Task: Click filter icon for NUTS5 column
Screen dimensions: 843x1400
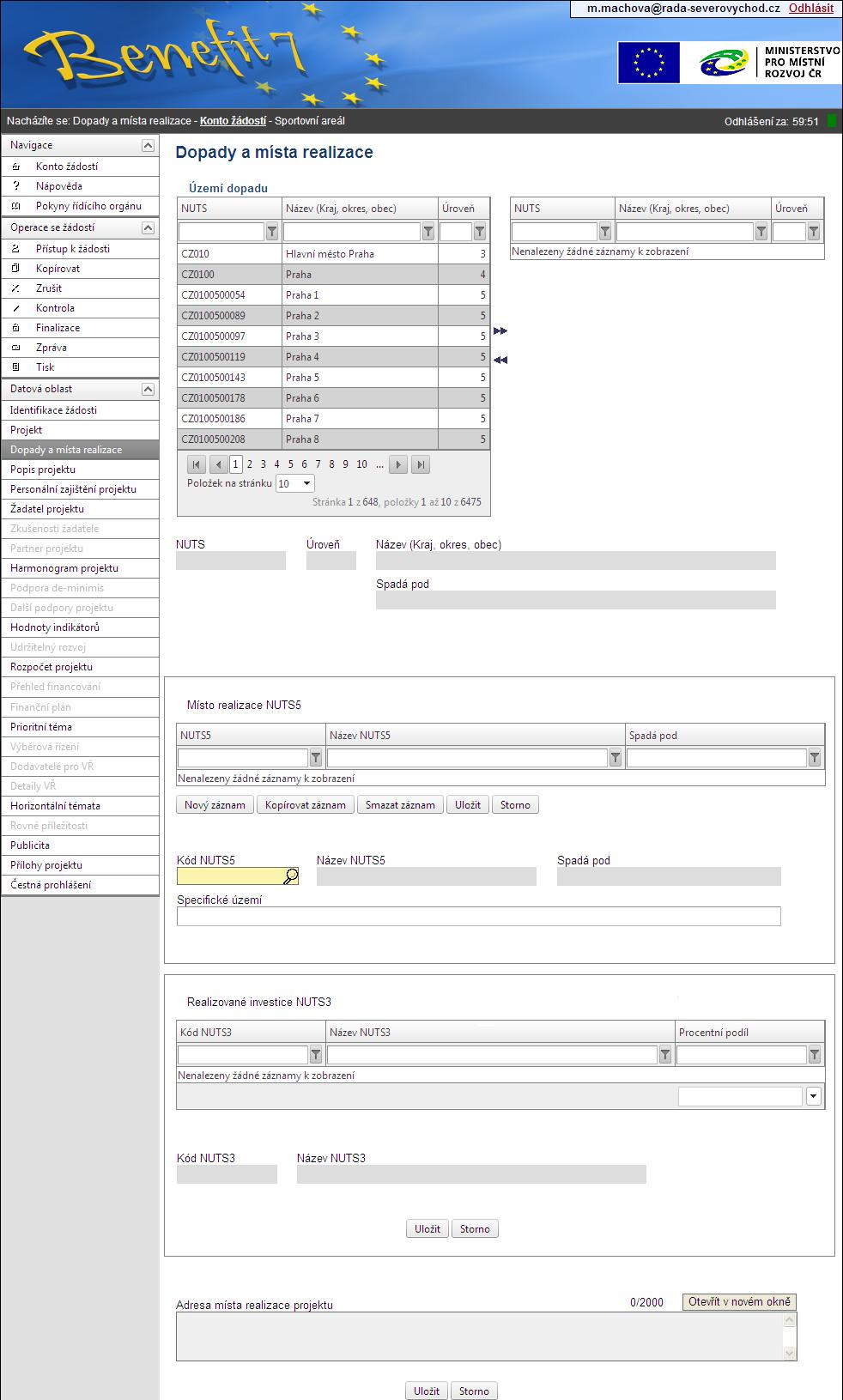Action: 316,758
